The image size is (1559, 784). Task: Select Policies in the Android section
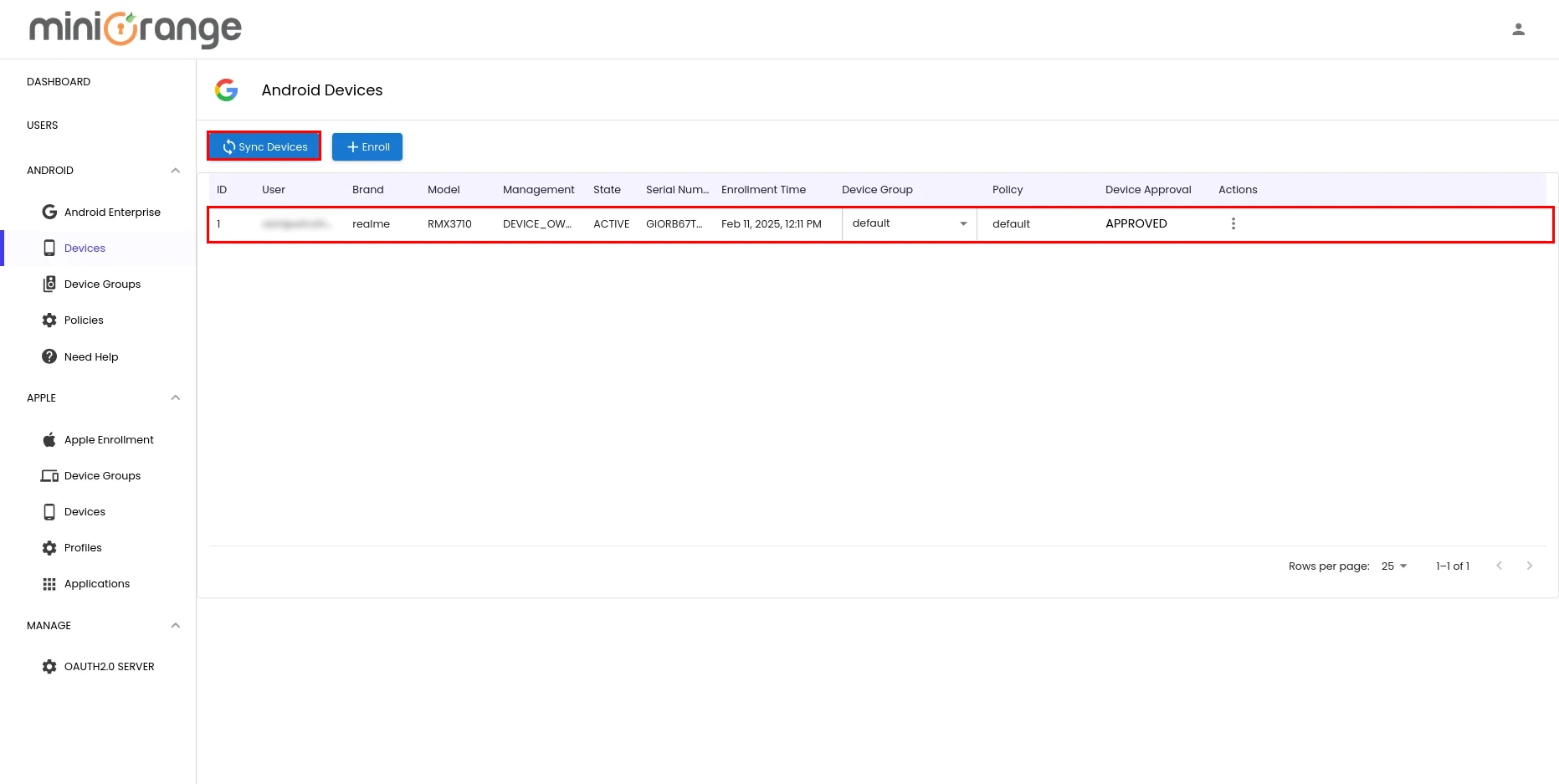pyautogui.click(x=83, y=320)
